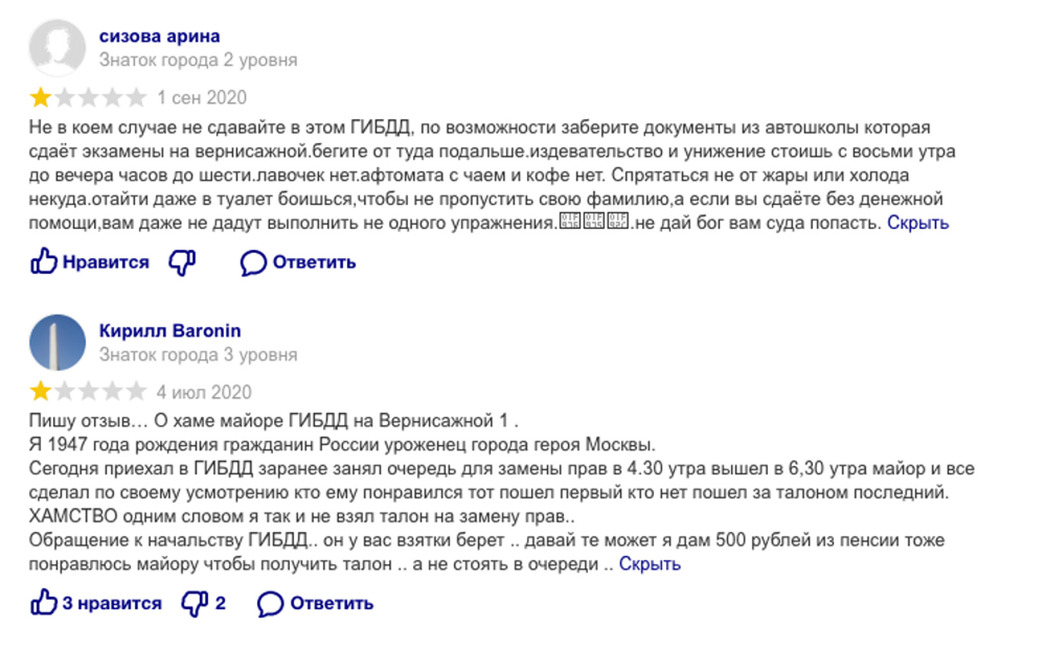This screenshot has width=1046, height=650.
Task: Click the dislike count 2 on second review
Action: click(x=220, y=604)
